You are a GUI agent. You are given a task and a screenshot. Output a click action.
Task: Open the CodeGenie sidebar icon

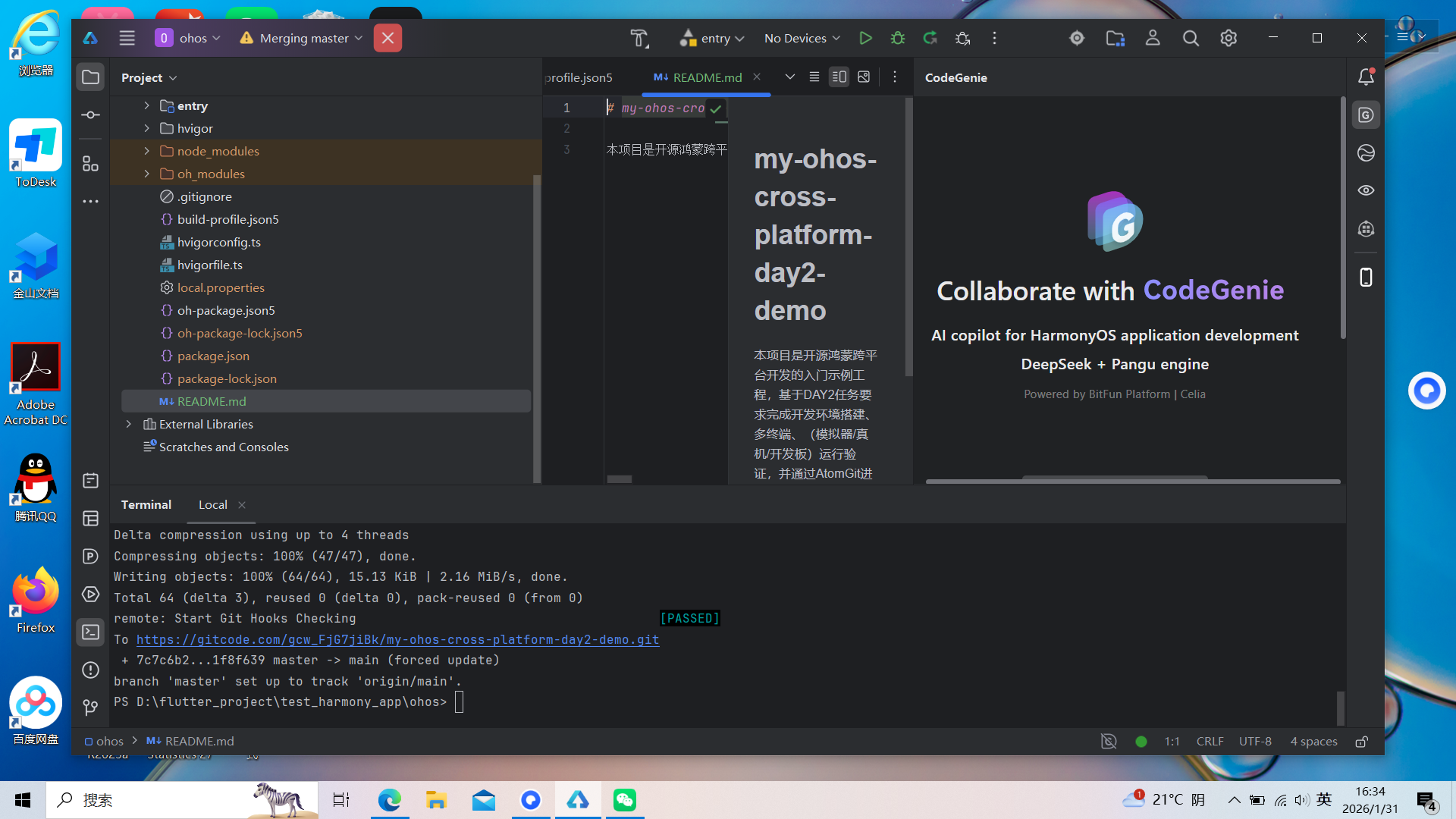coord(1366,115)
